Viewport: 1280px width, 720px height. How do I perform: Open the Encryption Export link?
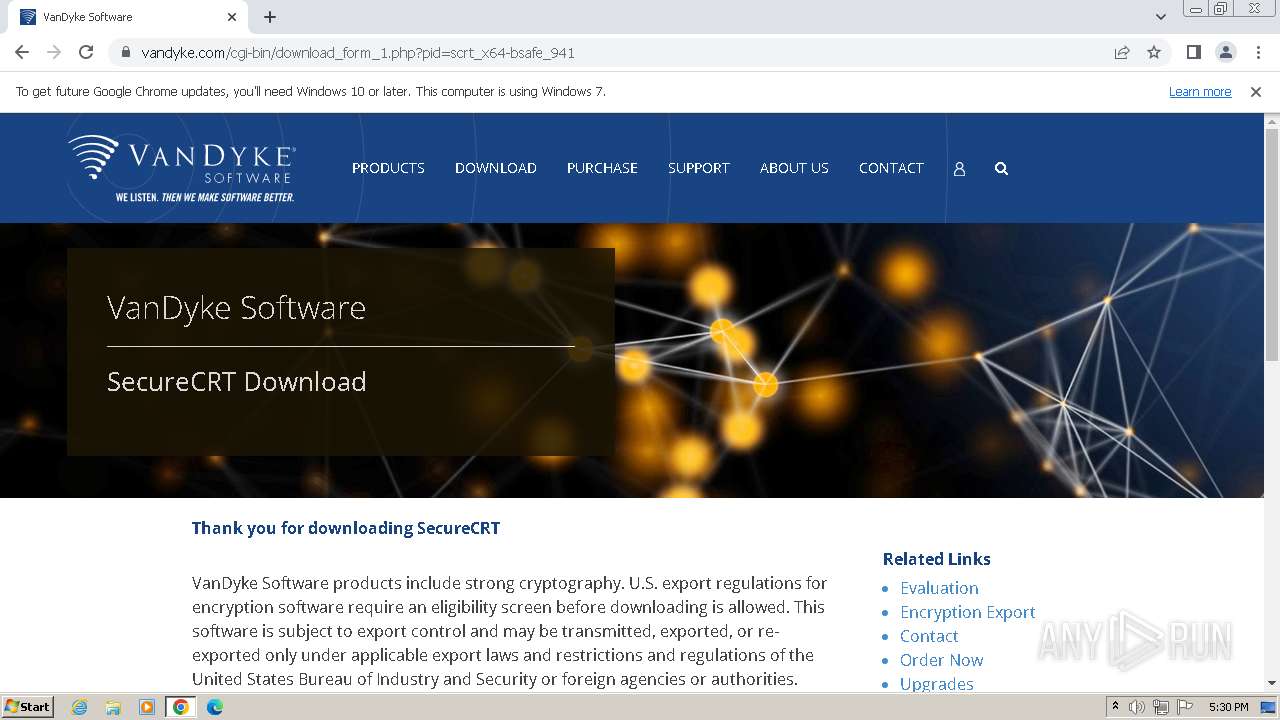968,612
